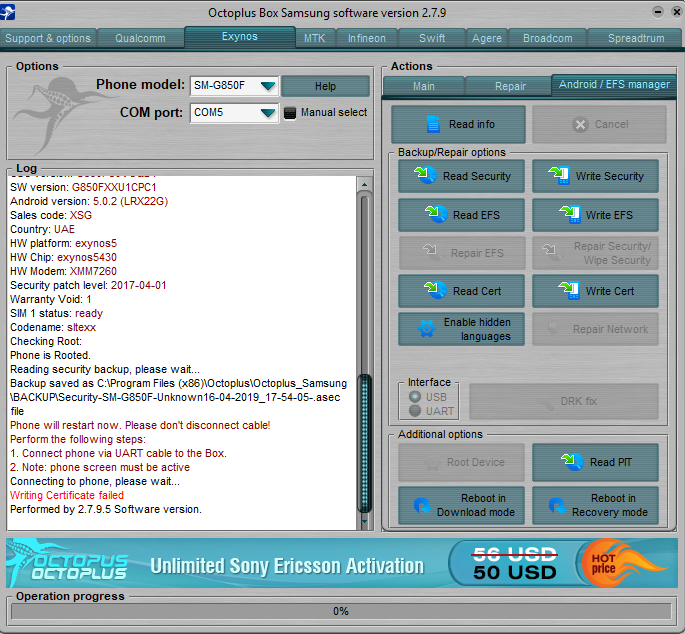
Task: Click the Root Device button
Action: pyautogui.click(x=461, y=462)
